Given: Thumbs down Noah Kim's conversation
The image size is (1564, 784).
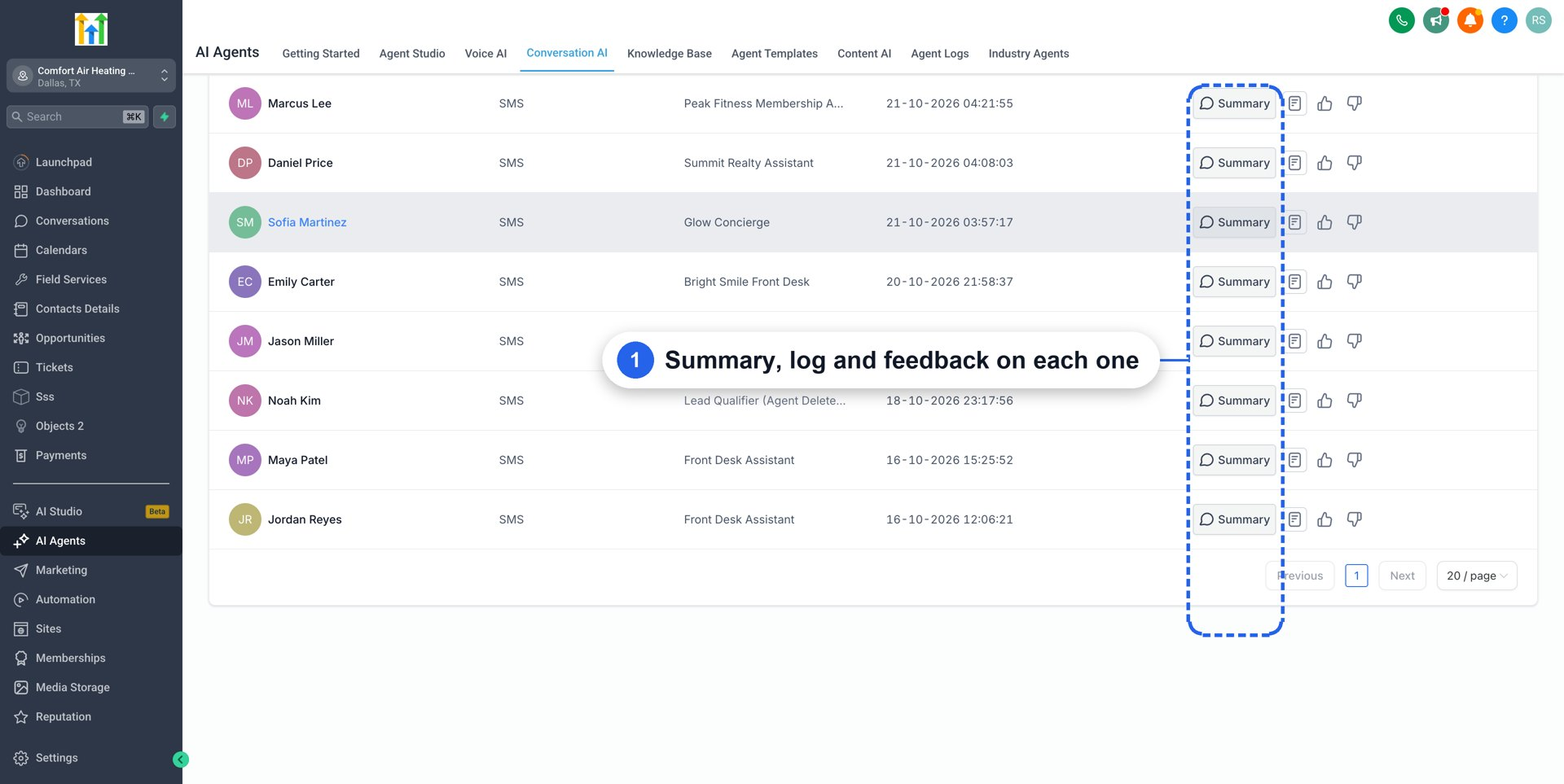Looking at the screenshot, I should point(1354,401).
